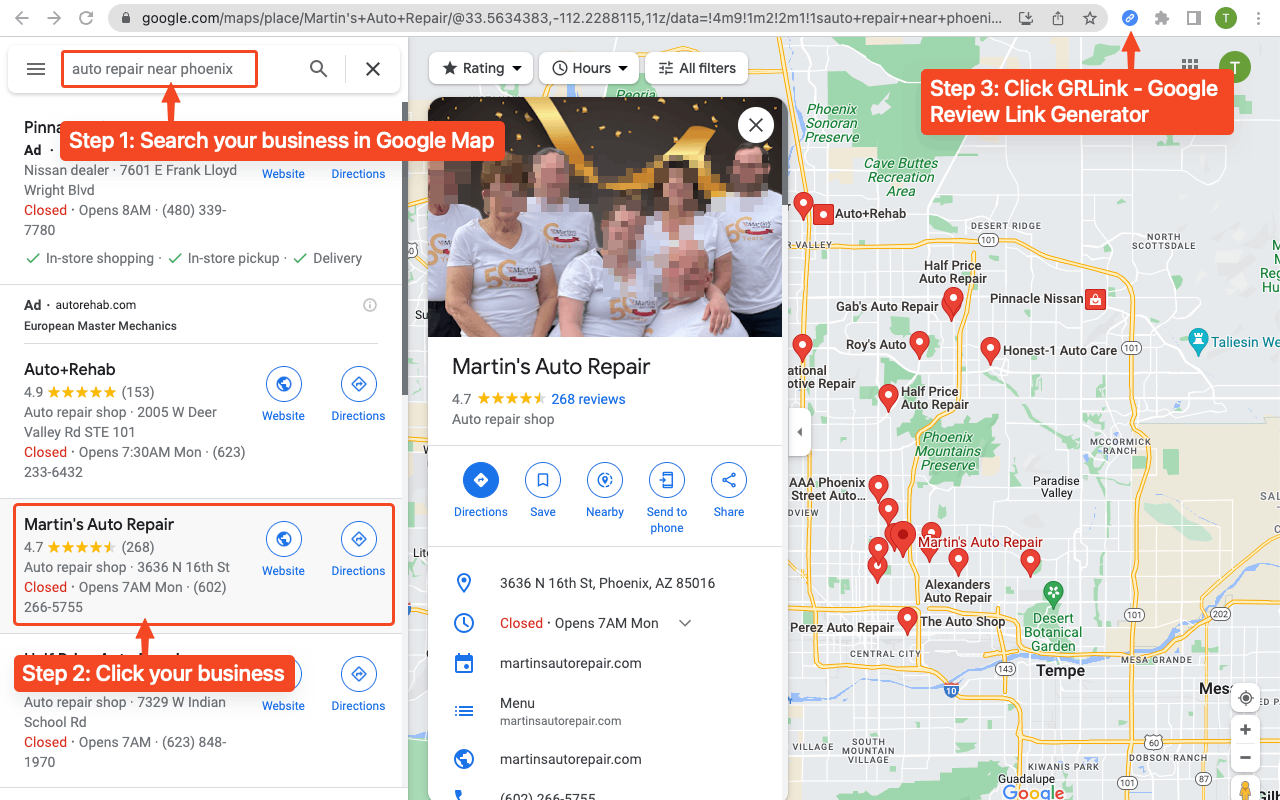Toggle the browser side panel icon
The width and height of the screenshot is (1280, 800).
1194,18
